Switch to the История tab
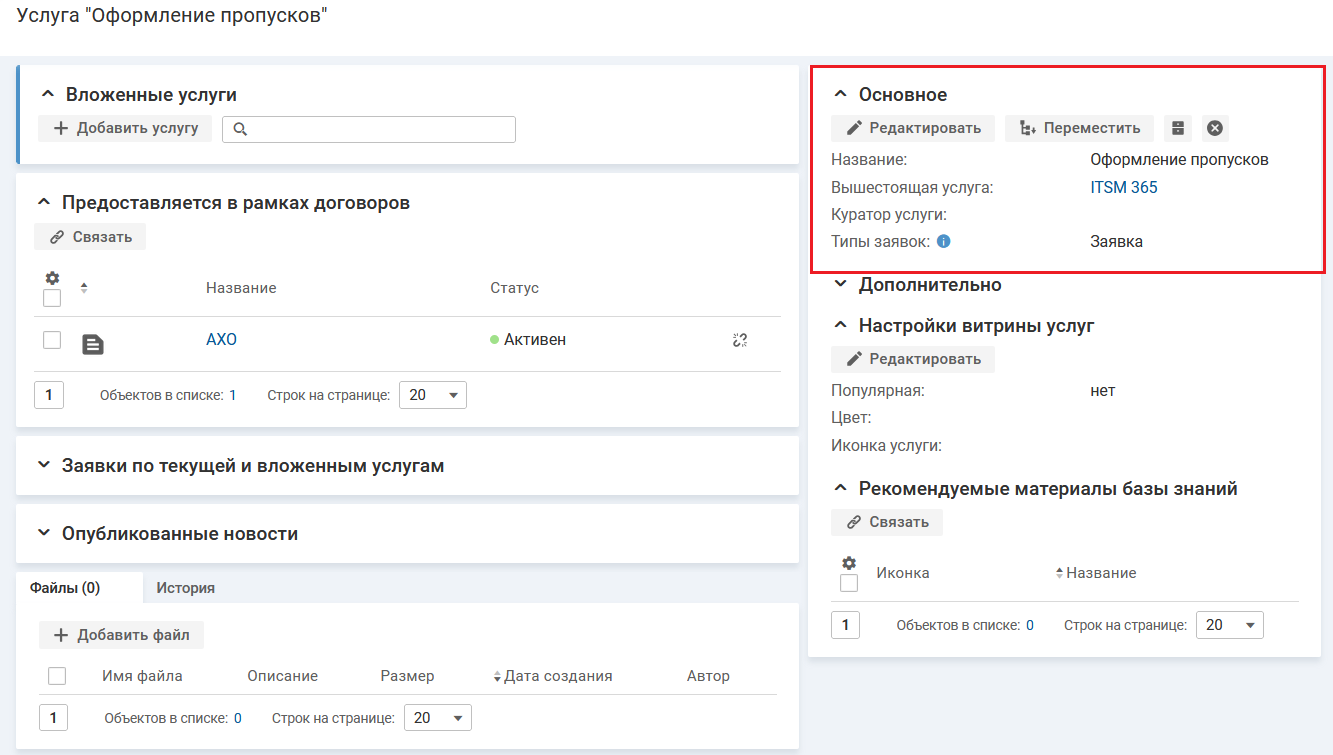 (185, 588)
